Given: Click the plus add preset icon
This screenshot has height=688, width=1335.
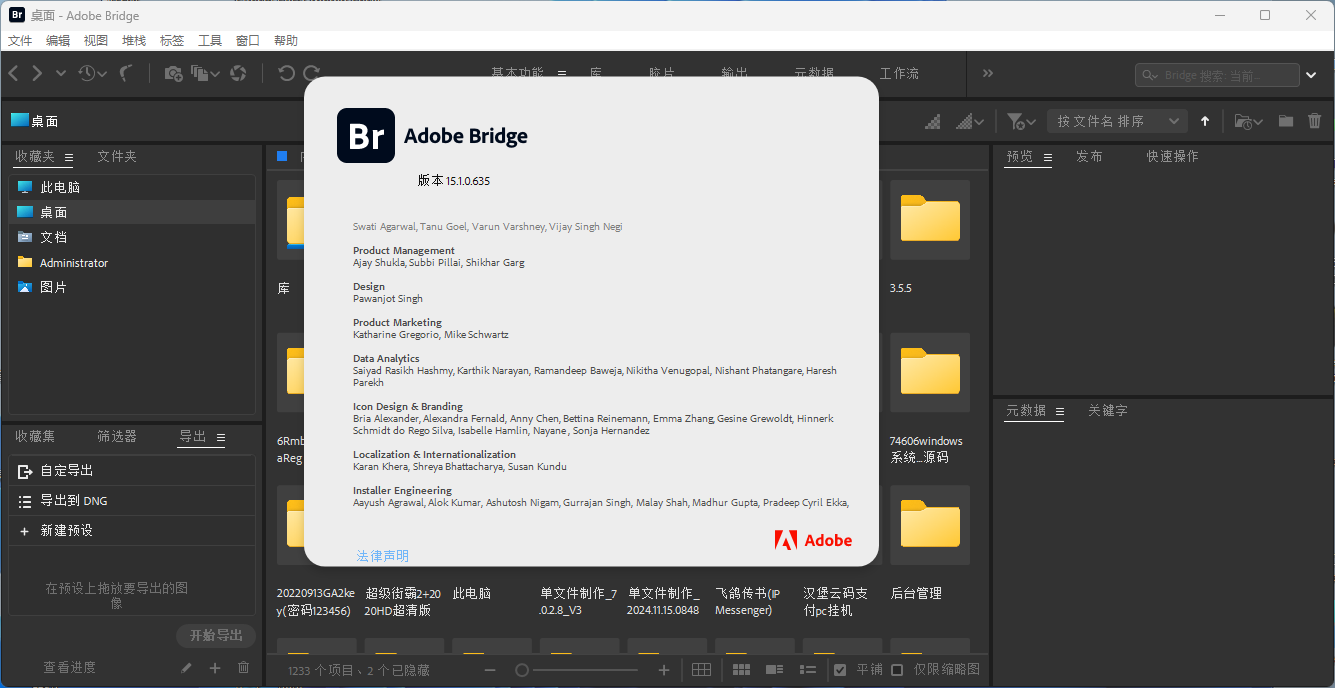Looking at the screenshot, I should (214, 668).
